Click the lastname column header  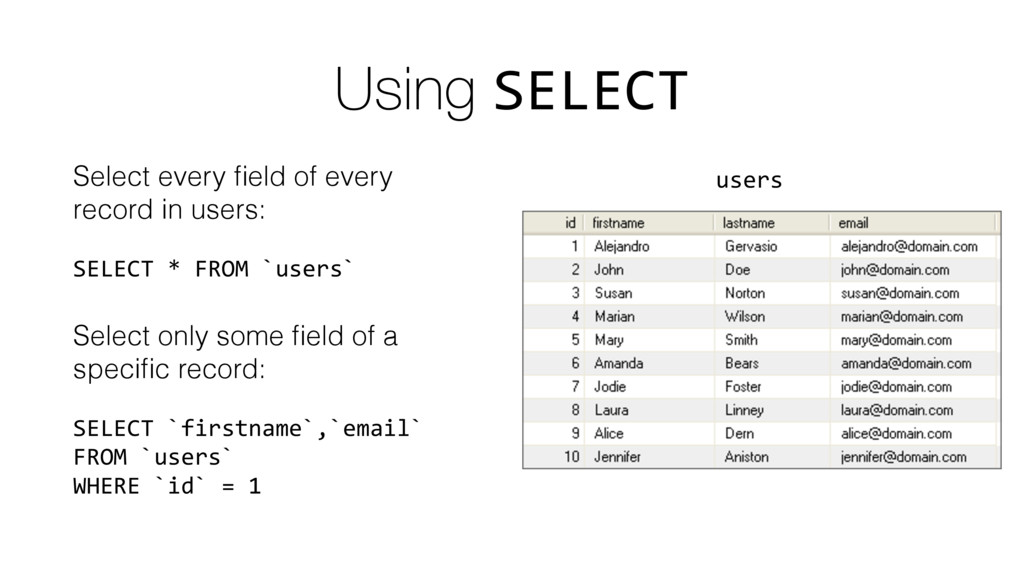click(x=772, y=223)
